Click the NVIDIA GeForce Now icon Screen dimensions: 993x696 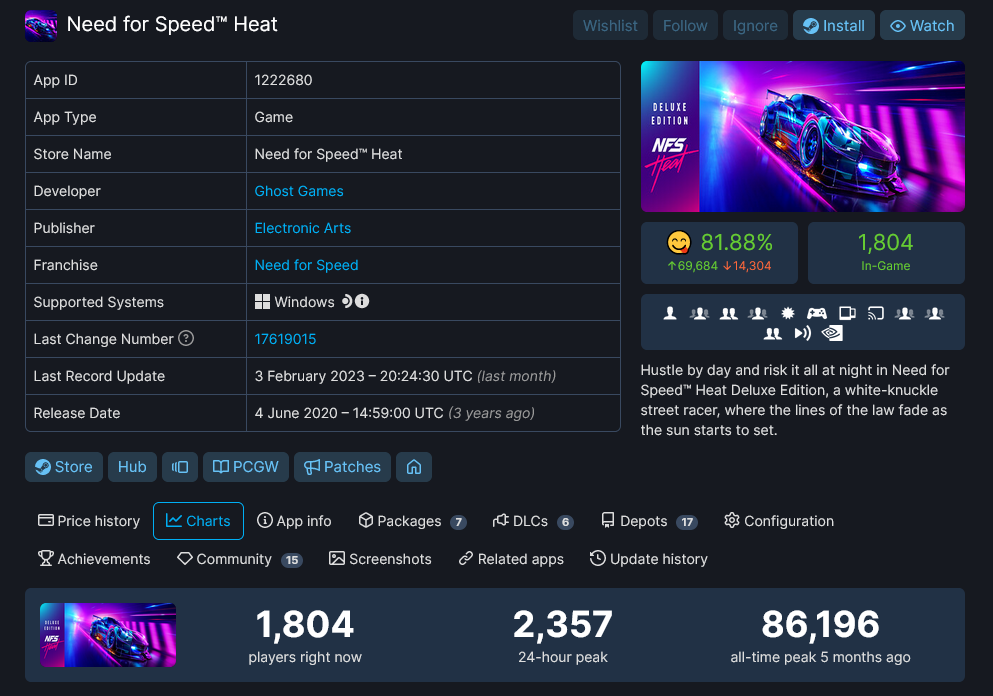click(x=832, y=333)
